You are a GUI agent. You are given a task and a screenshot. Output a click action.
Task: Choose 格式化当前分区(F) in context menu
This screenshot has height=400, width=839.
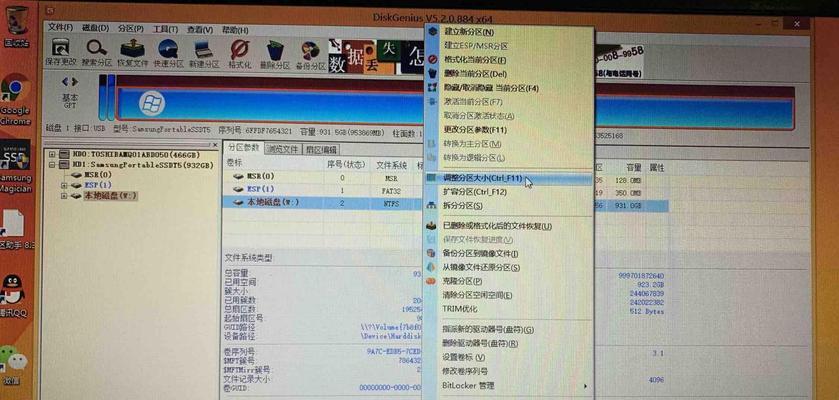(x=475, y=60)
